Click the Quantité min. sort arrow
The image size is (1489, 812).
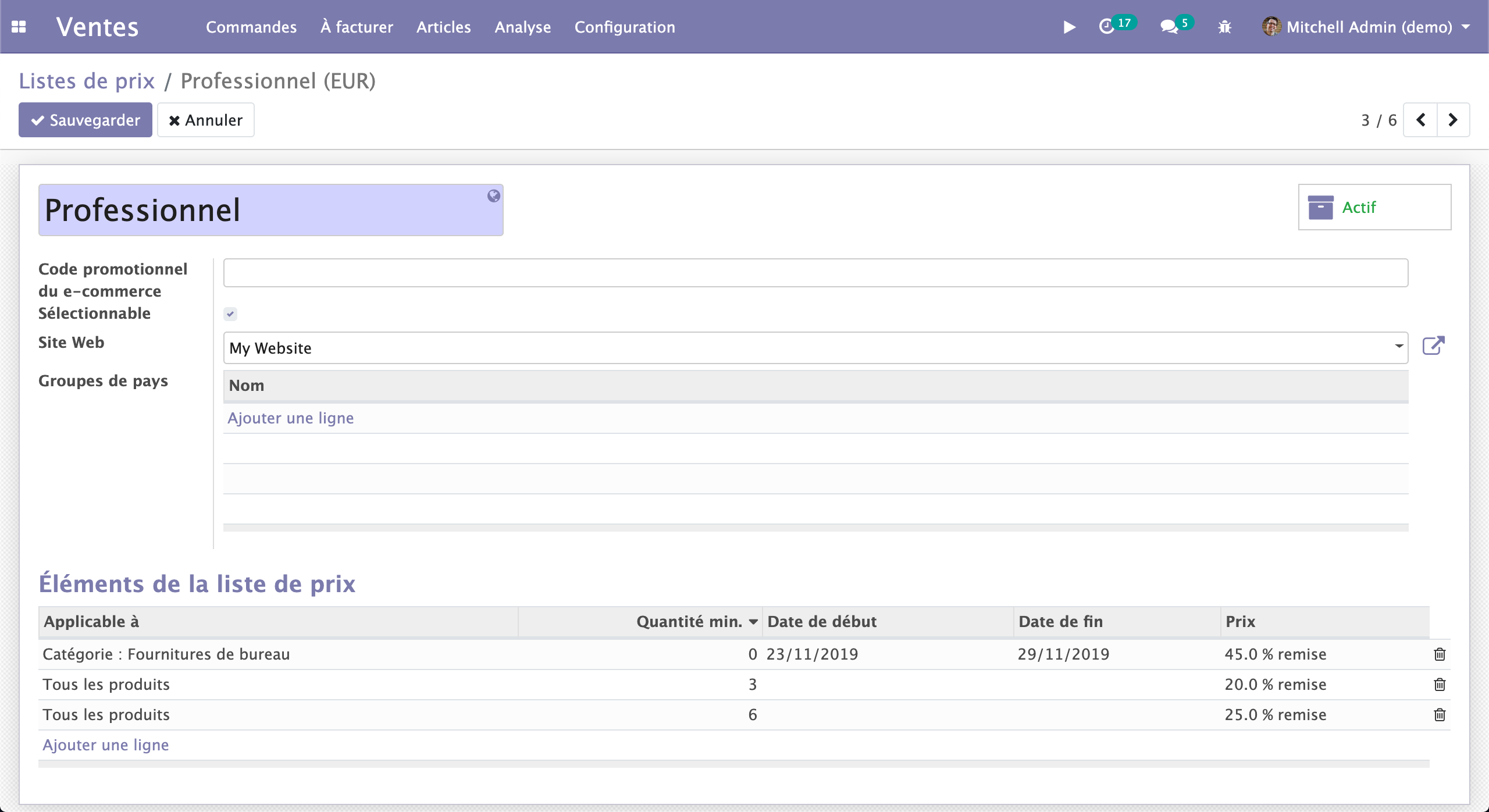pos(754,621)
